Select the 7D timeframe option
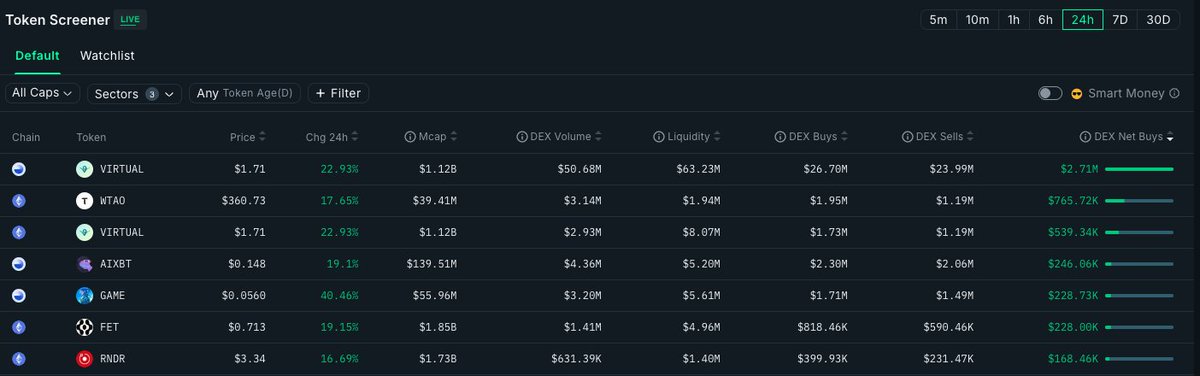This screenshot has height=376, width=1200. (1120, 20)
